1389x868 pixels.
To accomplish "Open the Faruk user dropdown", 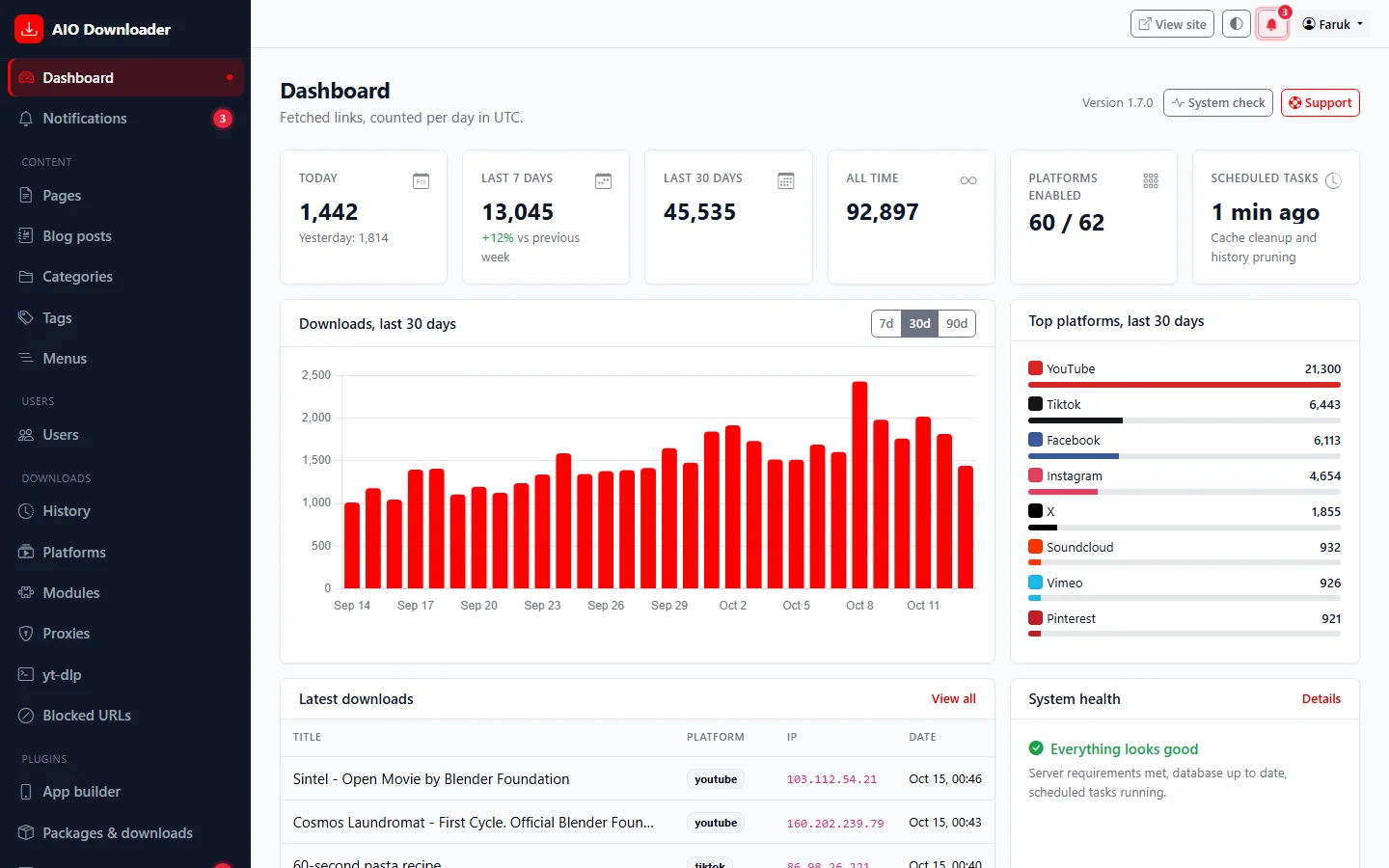I will 1333,24.
